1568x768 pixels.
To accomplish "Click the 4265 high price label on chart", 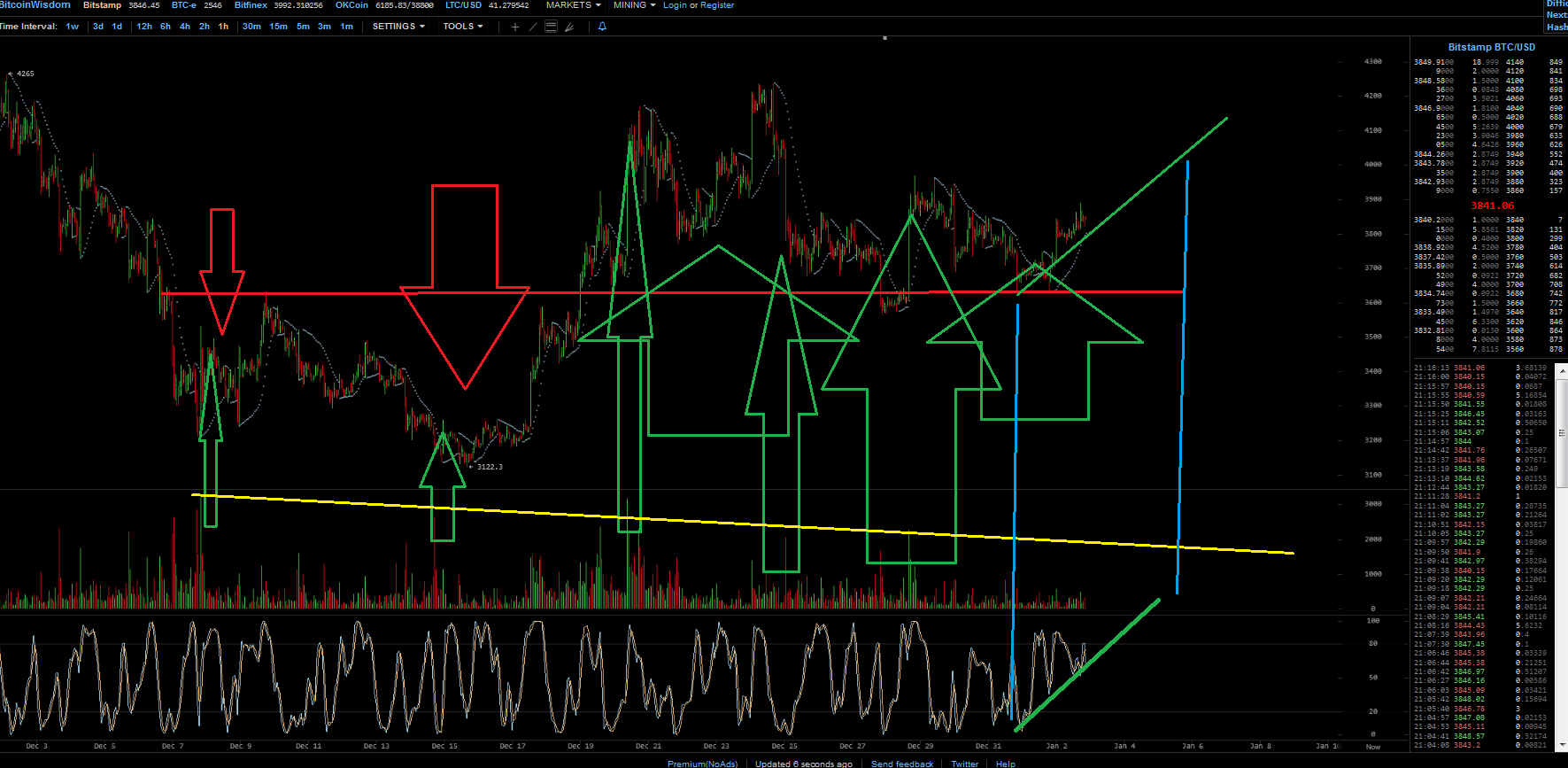I will point(25,74).
